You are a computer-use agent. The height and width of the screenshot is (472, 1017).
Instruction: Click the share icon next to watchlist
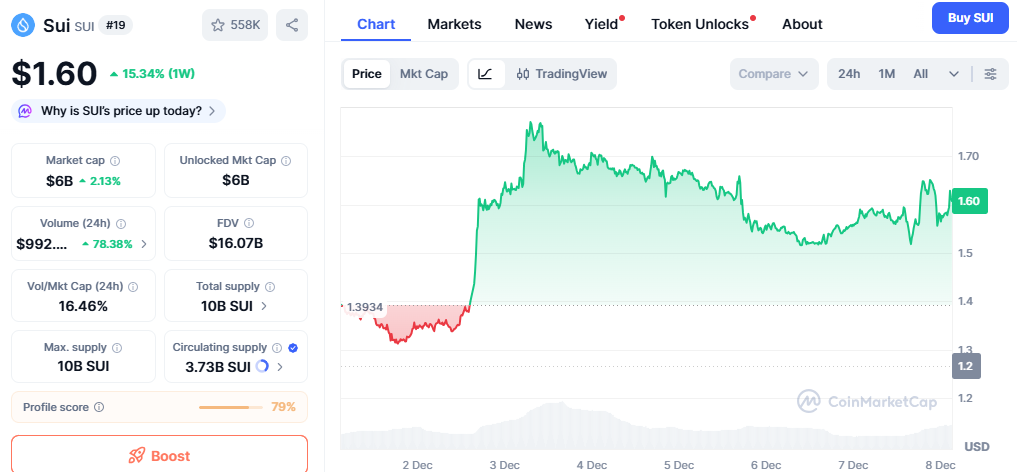[292, 25]
